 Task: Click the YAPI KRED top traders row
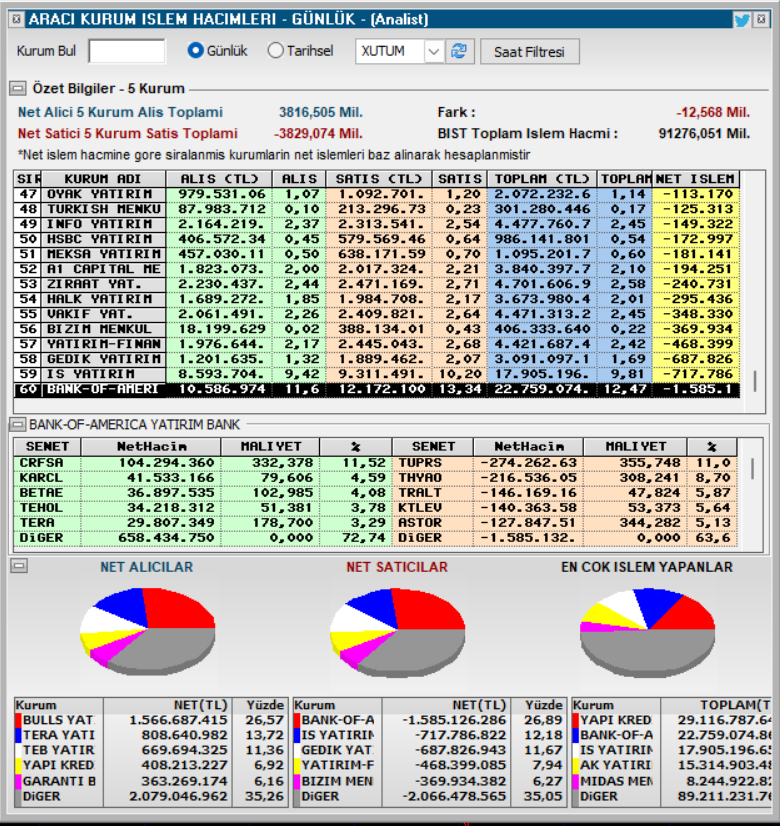point(672,720)
